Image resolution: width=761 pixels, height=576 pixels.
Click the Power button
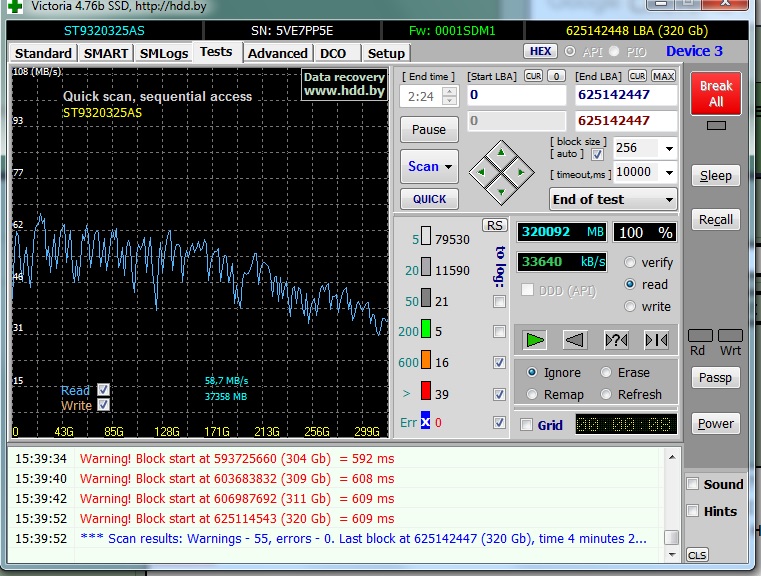[716, 424]
